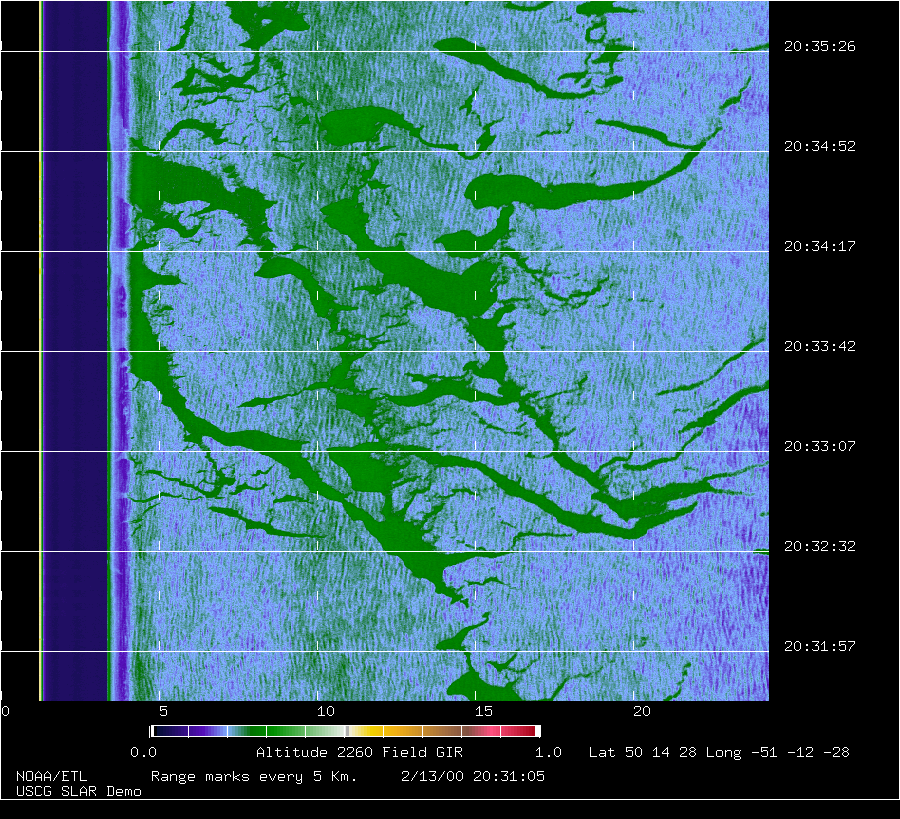Click the range axis label 10
Viewport: 900px width, 819px height.
(325, 711)
